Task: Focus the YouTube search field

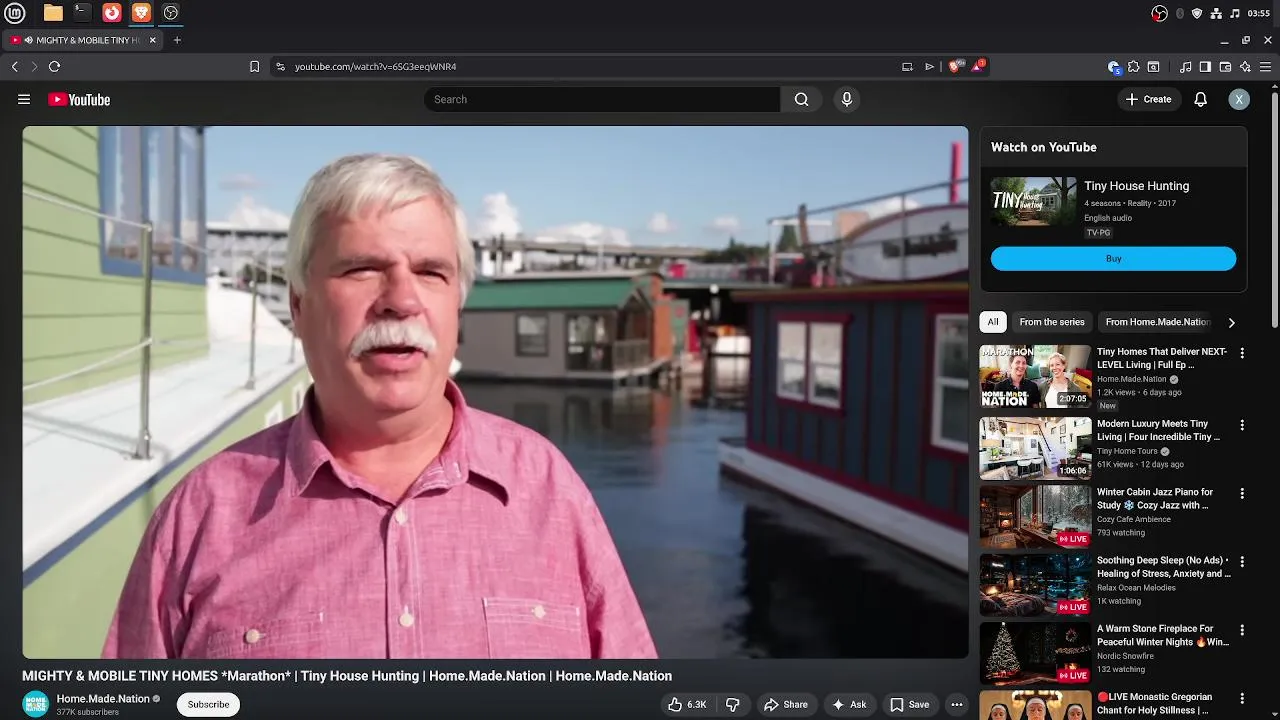Action: (x=602, y=99)
